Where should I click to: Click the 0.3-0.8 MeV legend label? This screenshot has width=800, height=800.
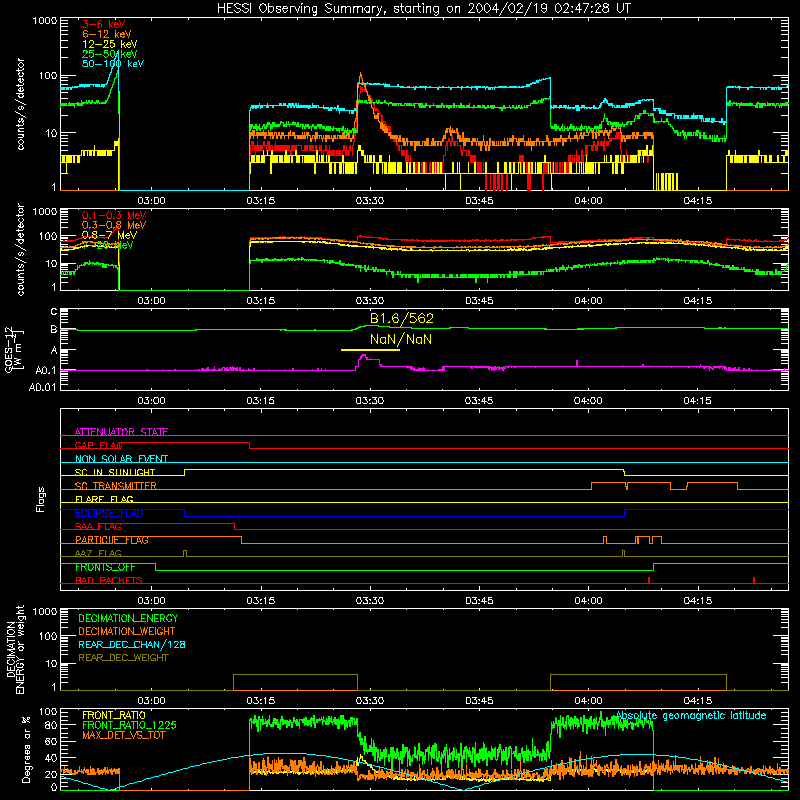point(114,225)
